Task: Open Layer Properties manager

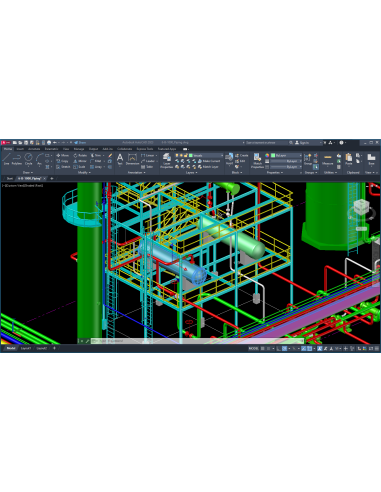Action: (167, 160)
